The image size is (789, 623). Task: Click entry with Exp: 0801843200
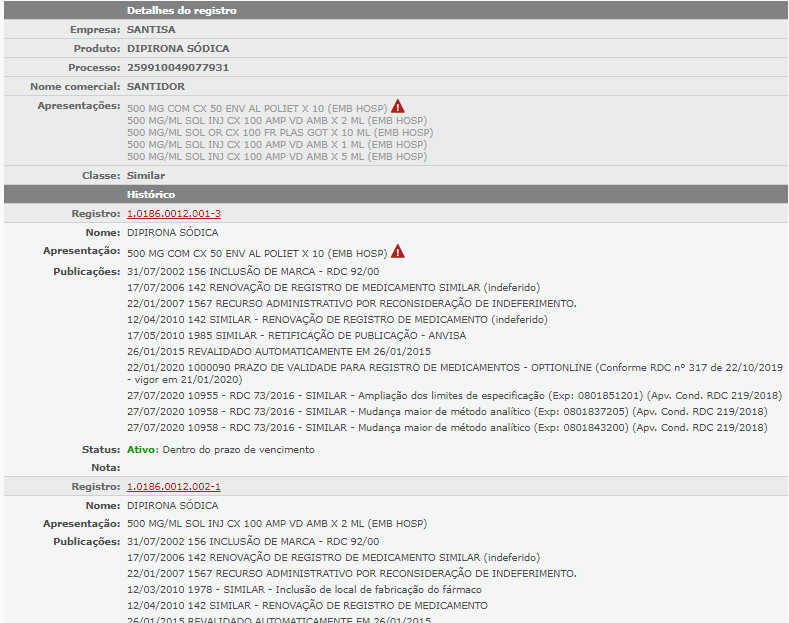coord(447,428)
